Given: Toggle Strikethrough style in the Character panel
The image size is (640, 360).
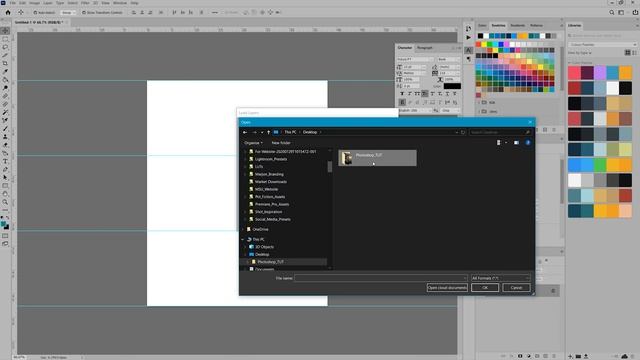Looking at the screenshot, I should point(454,93).
